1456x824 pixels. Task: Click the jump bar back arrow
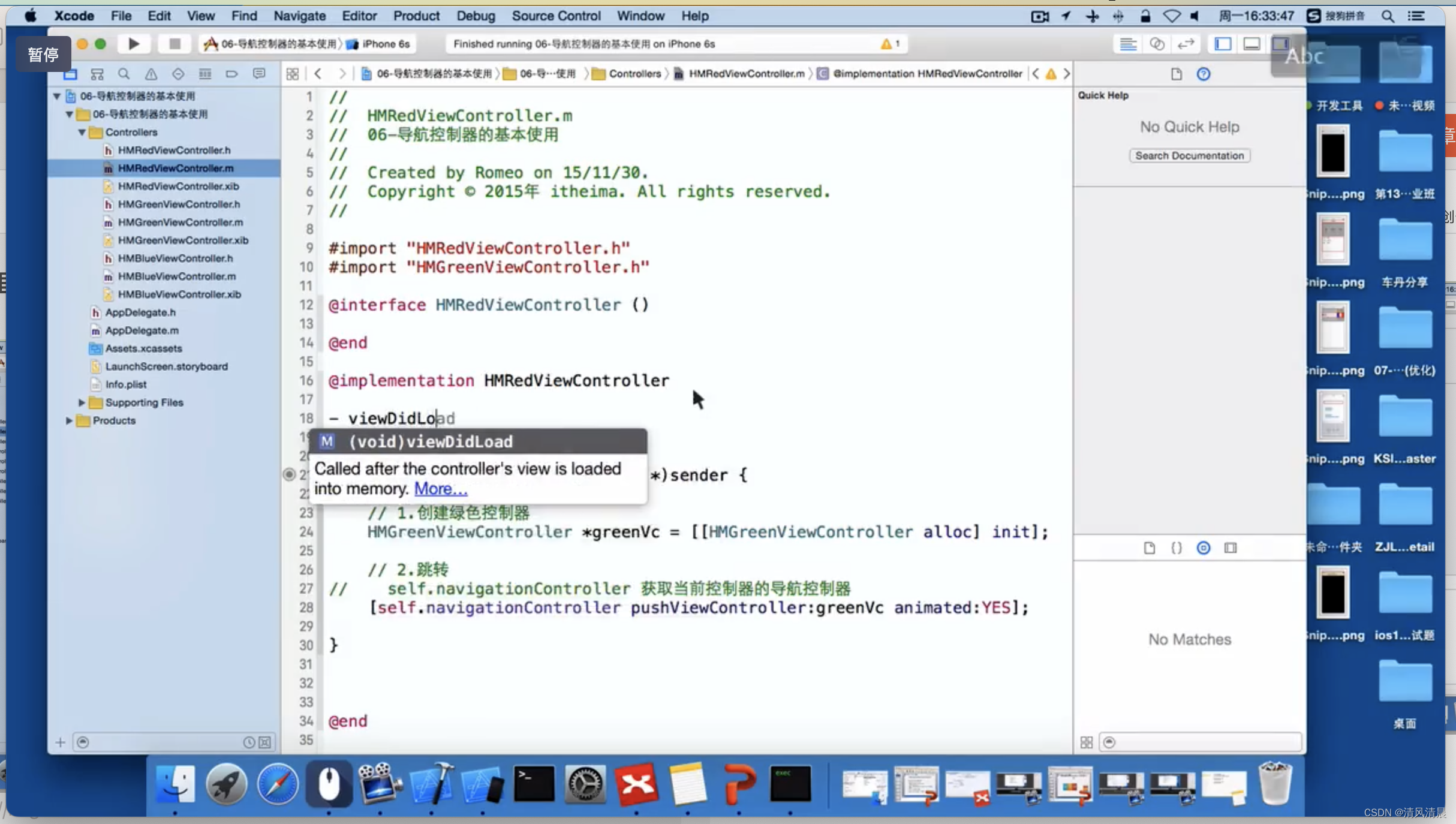coord(317,73)
